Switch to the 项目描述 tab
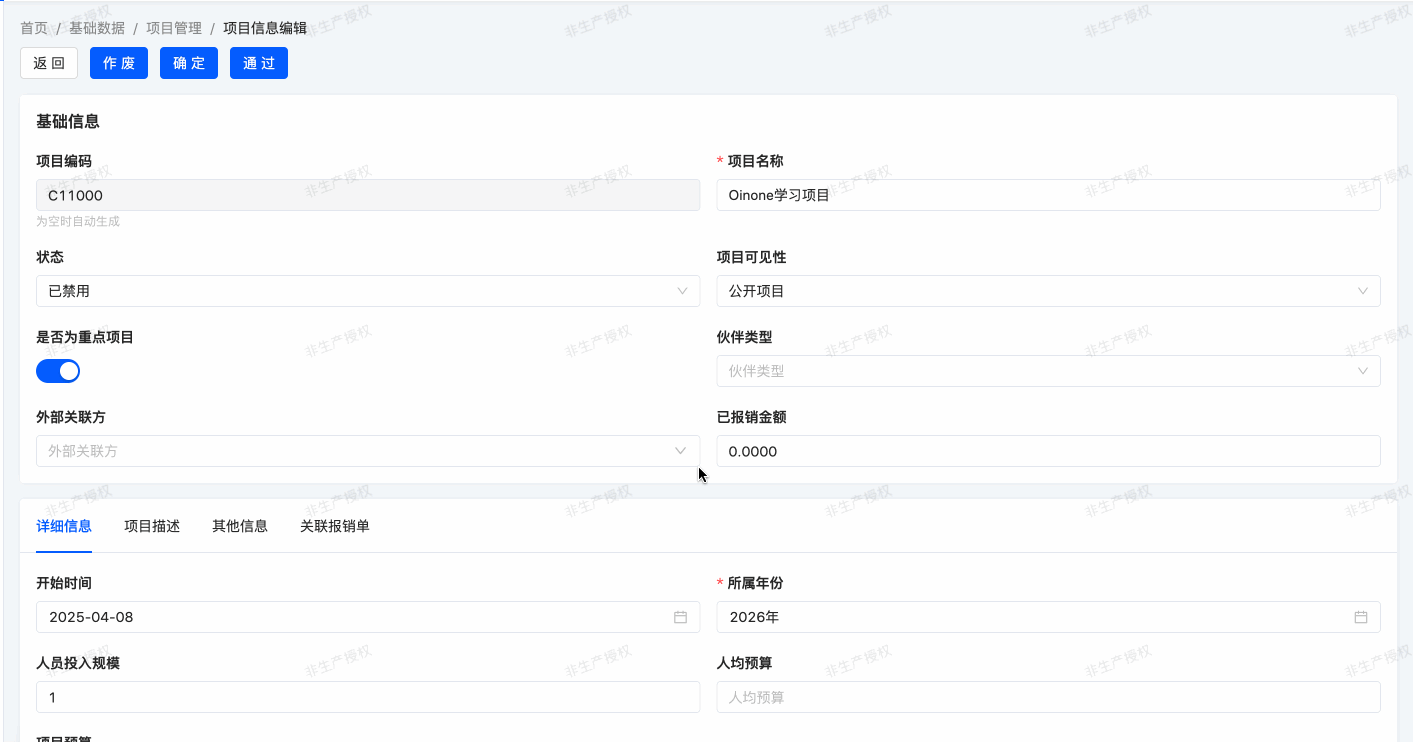1413x742 pixels. [152, 526]
